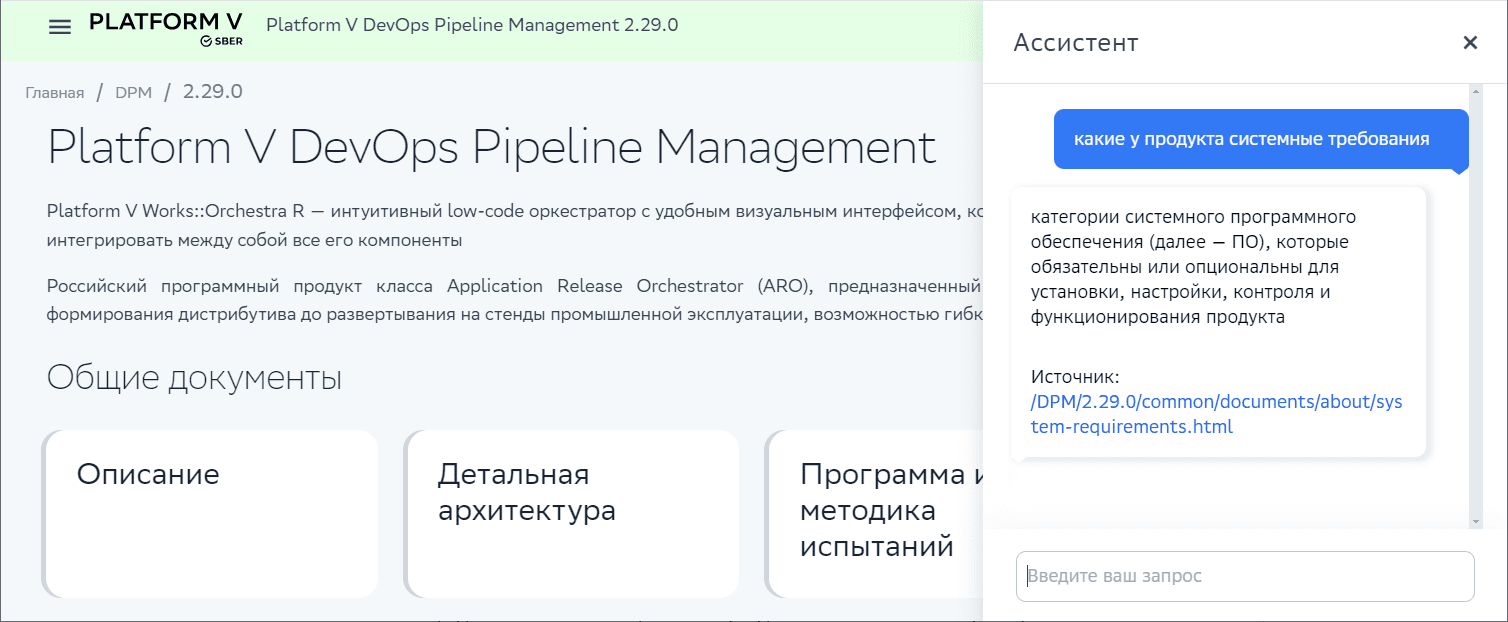This screenshot has height=622, width=1508.
Task: Click the Platform V Sber logo
Action: click(x=165, y=29)
